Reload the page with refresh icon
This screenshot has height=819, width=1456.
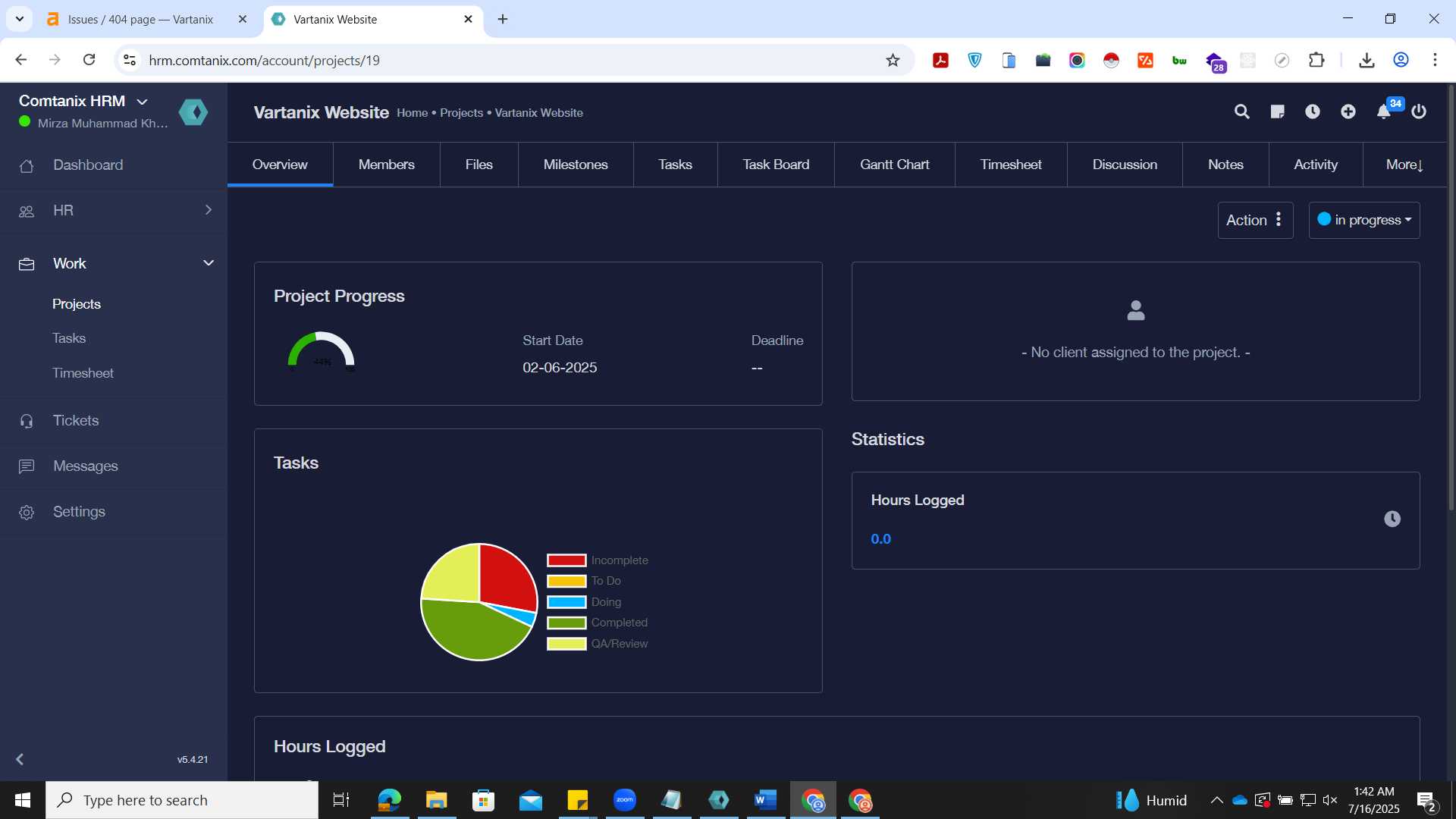89,60
